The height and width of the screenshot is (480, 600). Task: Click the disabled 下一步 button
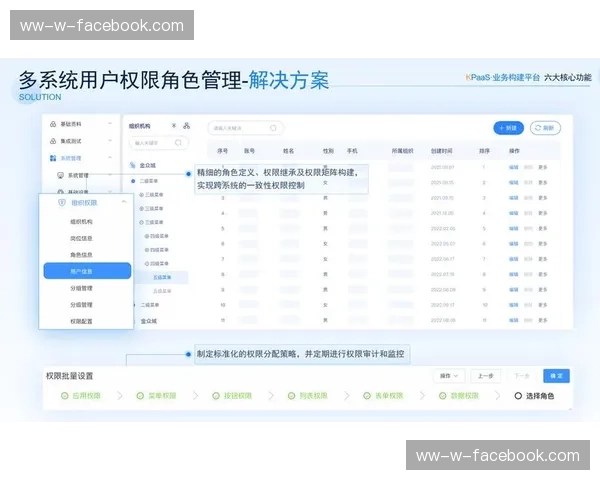click(522, 376)
